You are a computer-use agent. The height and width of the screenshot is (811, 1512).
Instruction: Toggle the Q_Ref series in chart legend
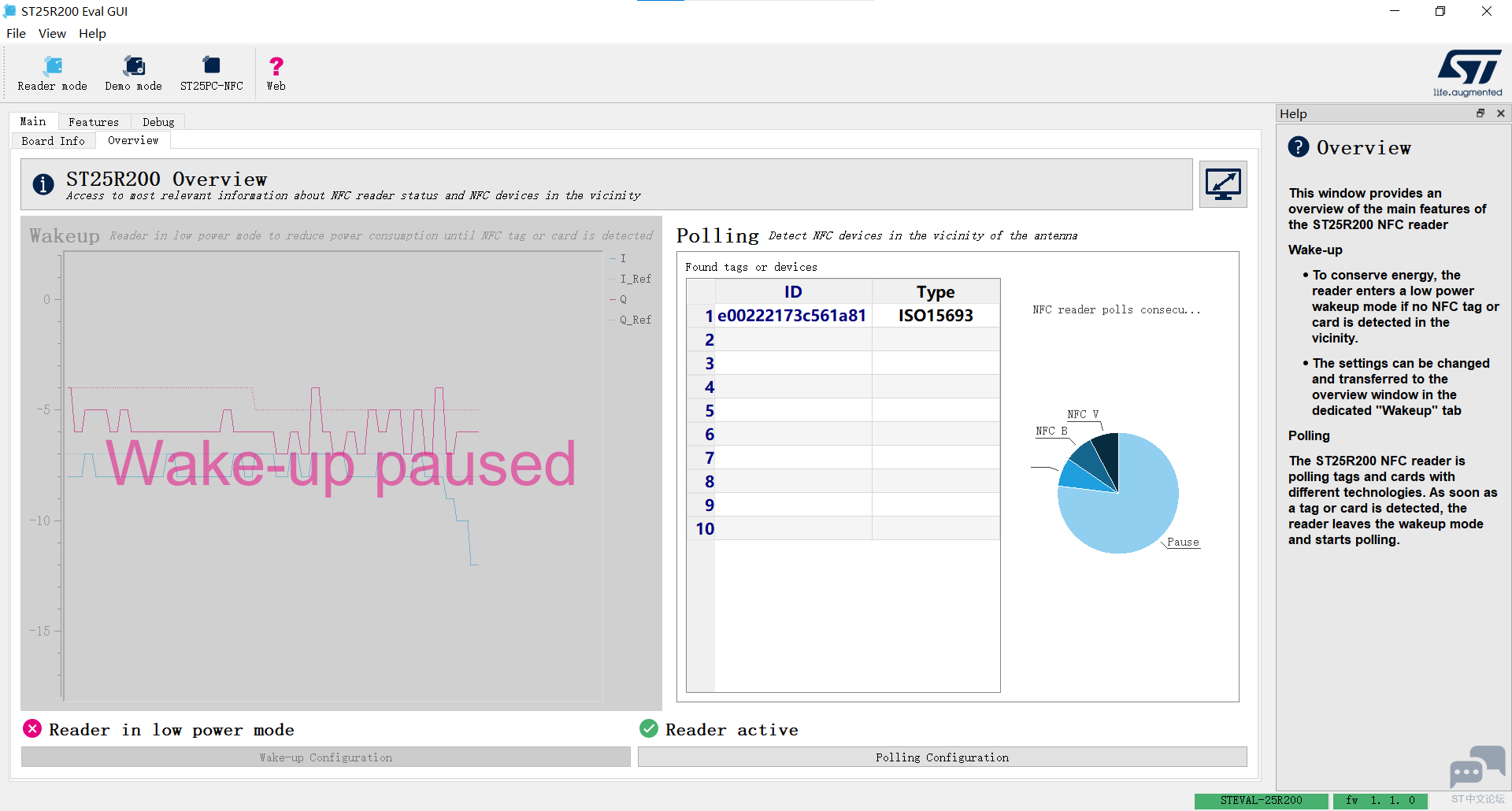(x=630, y=320)
